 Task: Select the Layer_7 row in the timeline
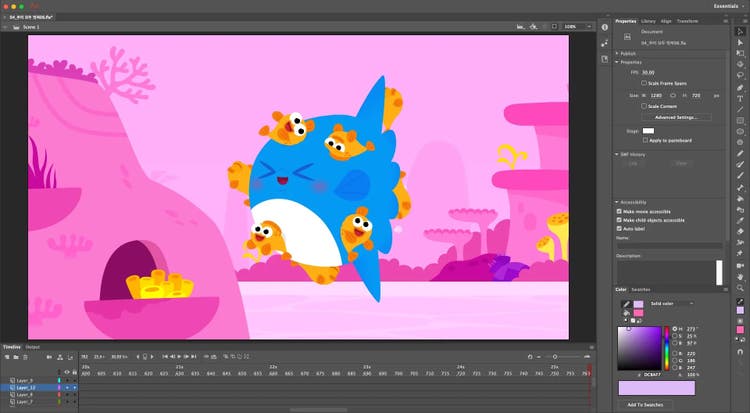38,402
